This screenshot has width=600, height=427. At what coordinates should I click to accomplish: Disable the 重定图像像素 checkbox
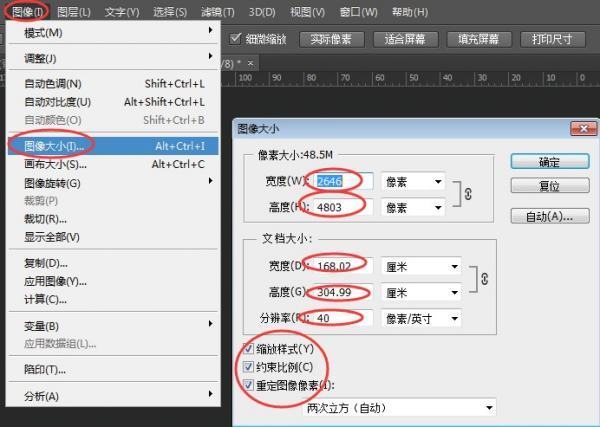click(x=249, y=385)
